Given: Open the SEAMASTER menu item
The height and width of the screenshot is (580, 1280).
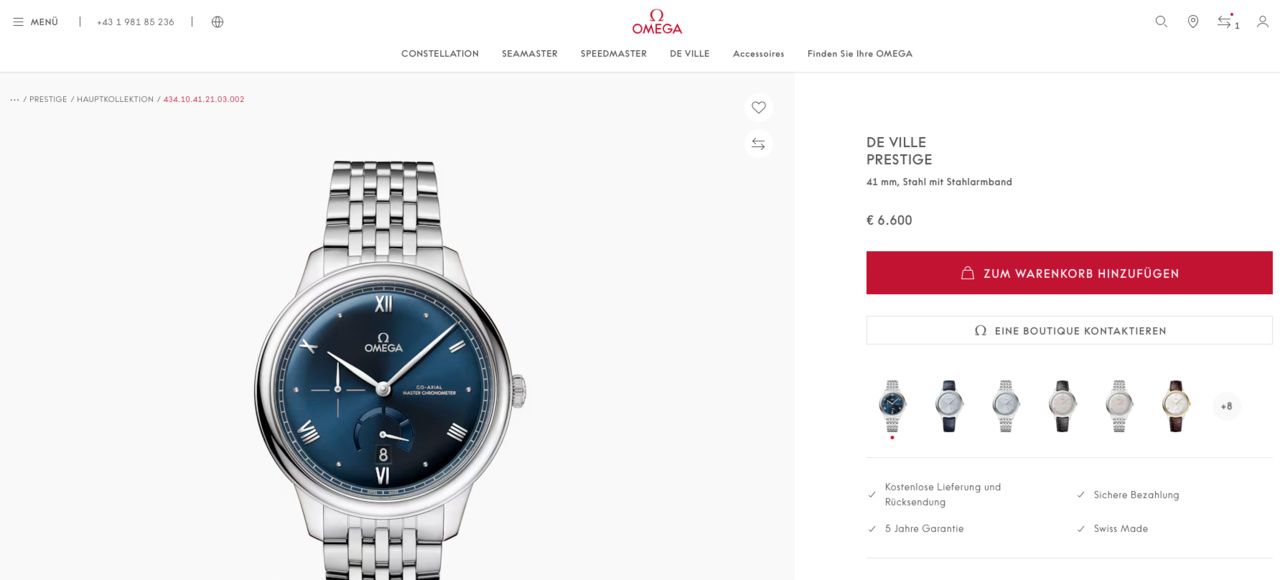Looking at the screenshot, I should click(x=529, y=54).
